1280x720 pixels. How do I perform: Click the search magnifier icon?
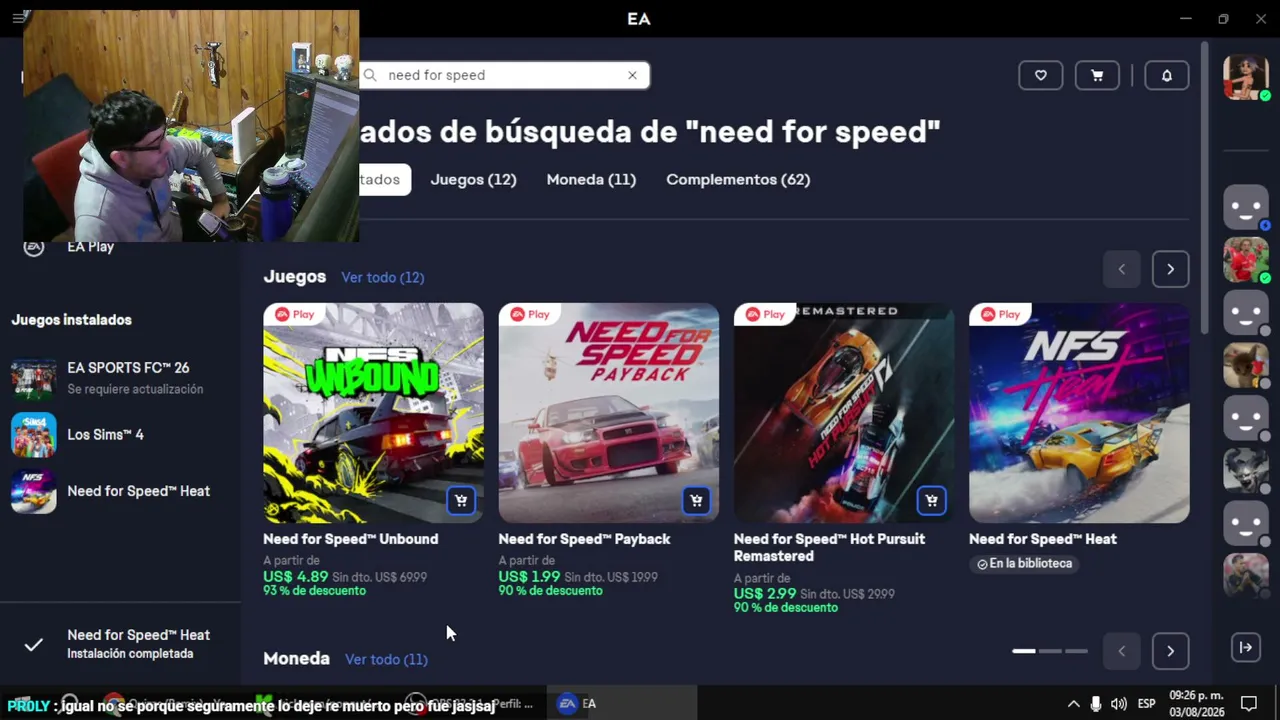[370, 75]
